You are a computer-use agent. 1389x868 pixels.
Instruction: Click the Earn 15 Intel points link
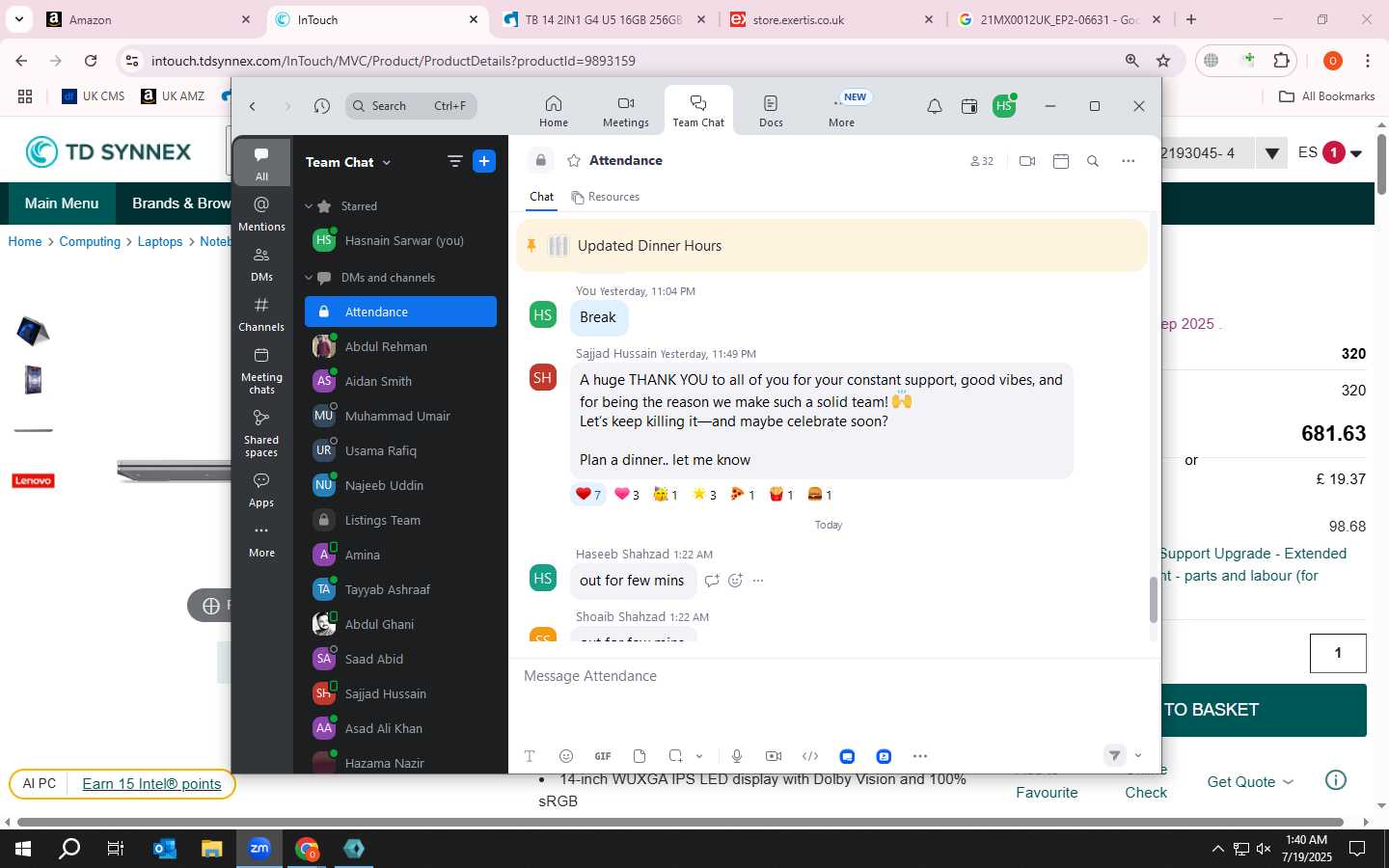coord(151,784)
